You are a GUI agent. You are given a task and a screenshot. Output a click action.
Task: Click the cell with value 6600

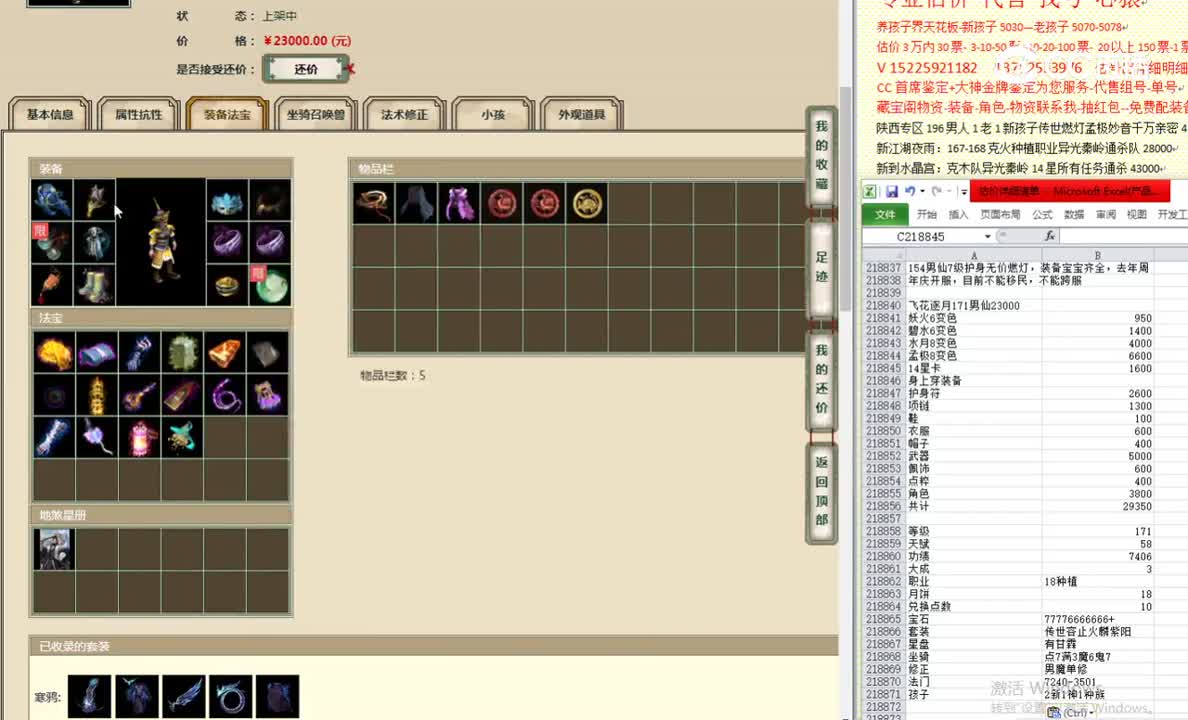[1098, 355]
